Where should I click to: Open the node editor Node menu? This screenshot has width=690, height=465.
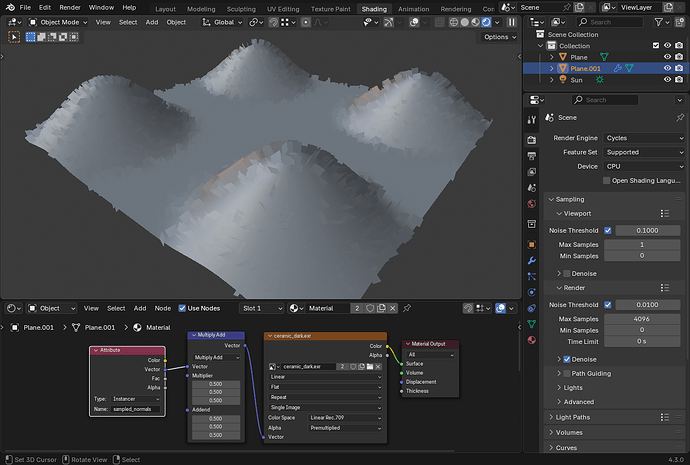162,308
